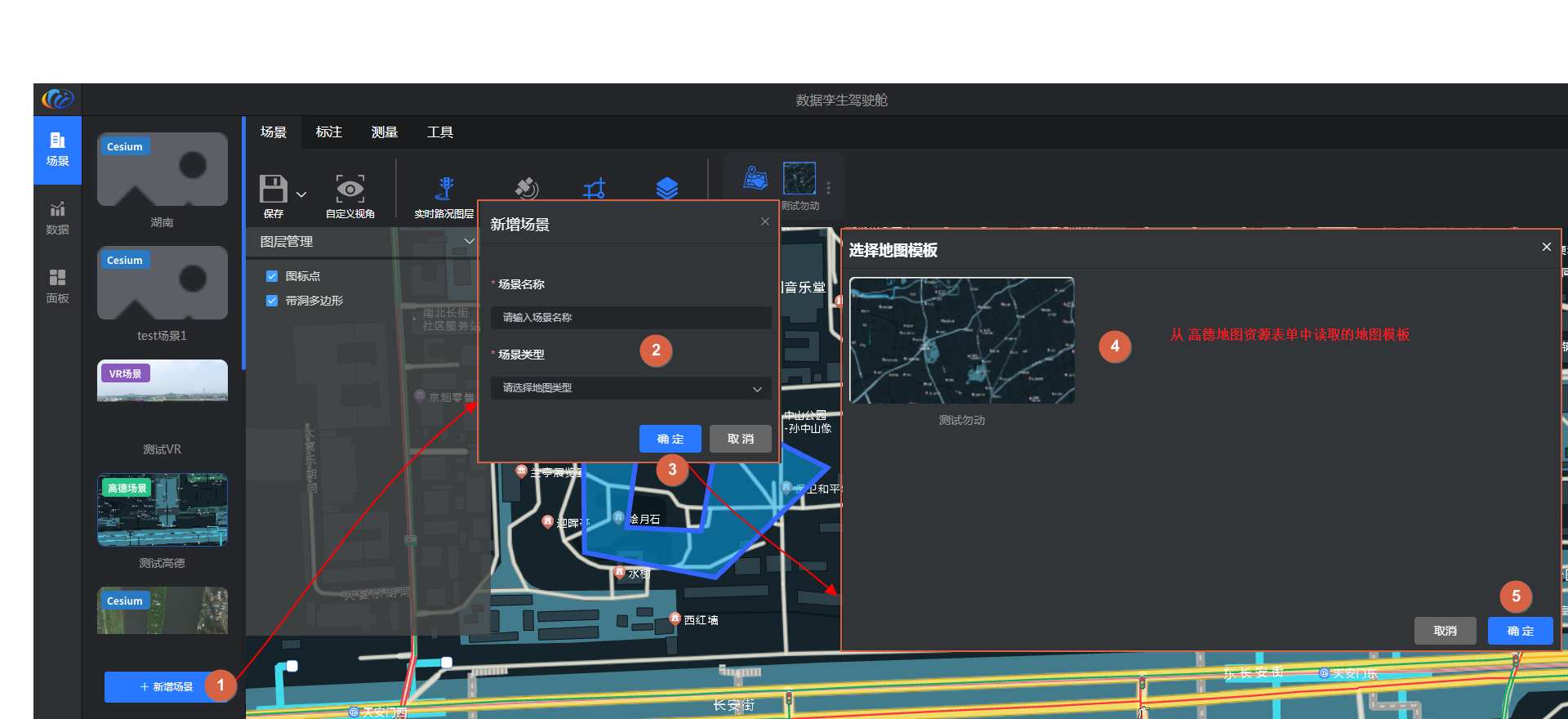Switch to the 标注 tab
The height and width of the screenshot is (719, 1568).
click(328, 132)
